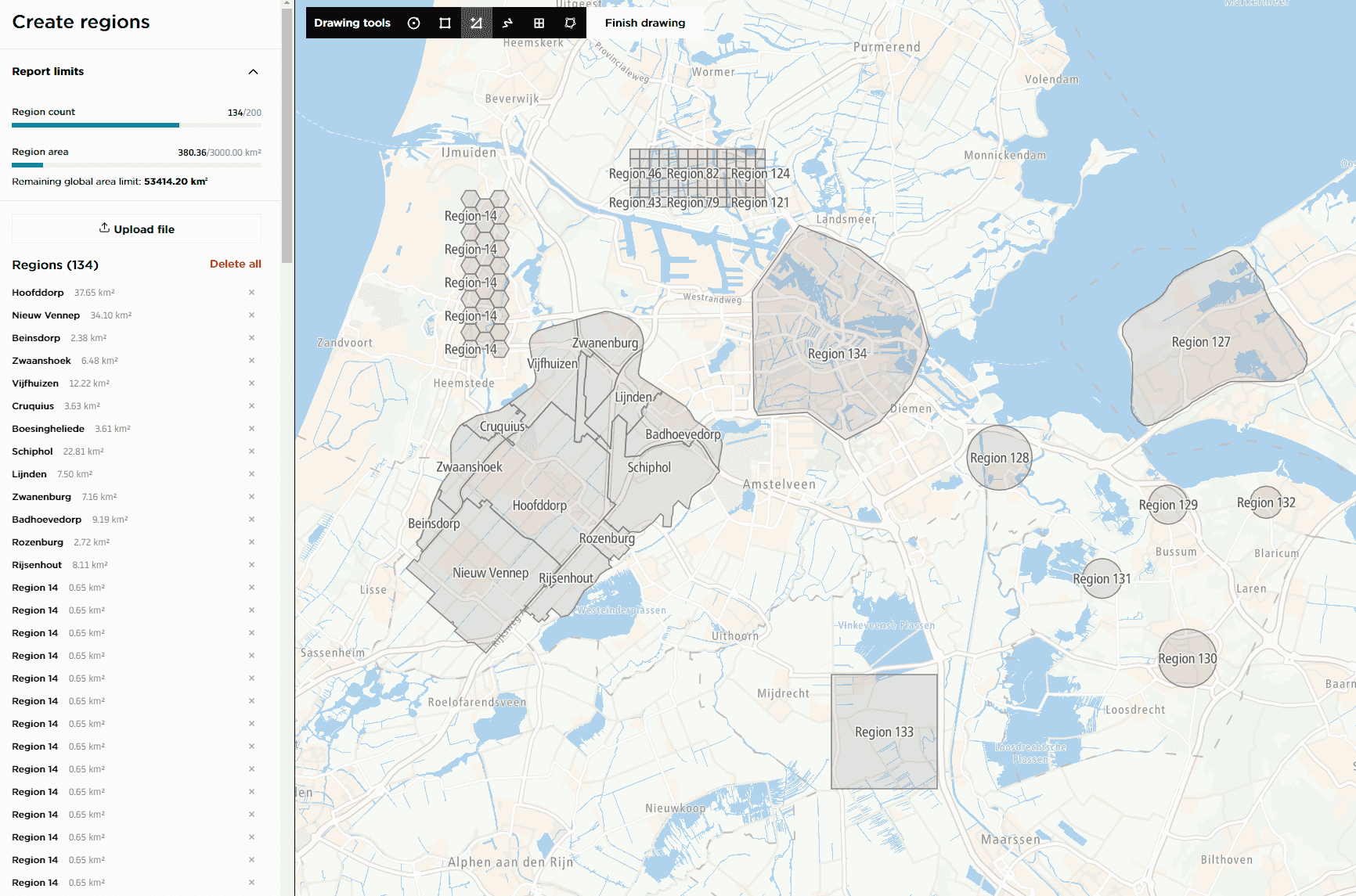Image resolution: width=1356 pixels, height=896 pixels.
Task: Click Region 128 circle on the map
Action: coord(999,470)
